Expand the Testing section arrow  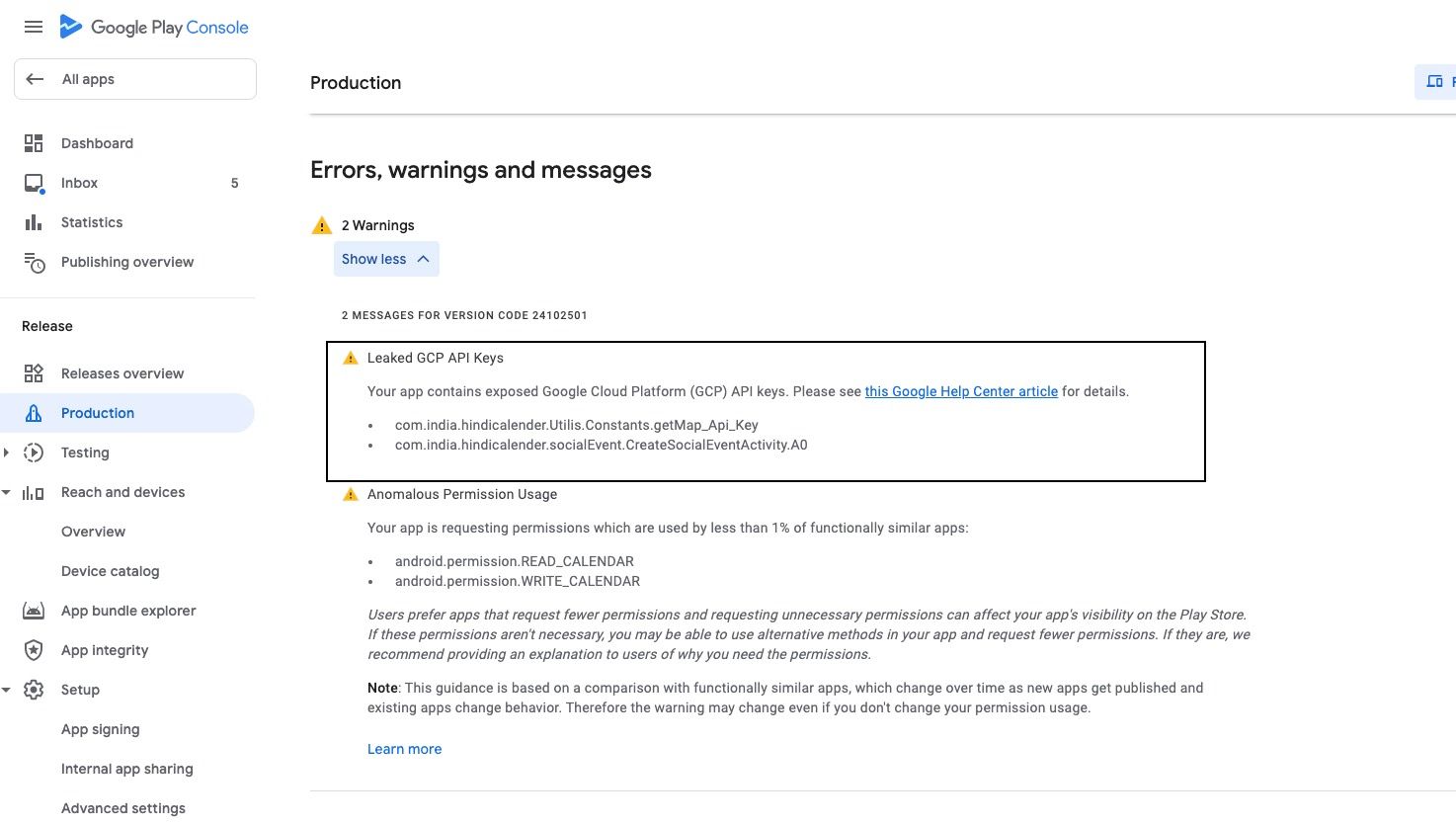pyautogui.click(x=7, y=453)
